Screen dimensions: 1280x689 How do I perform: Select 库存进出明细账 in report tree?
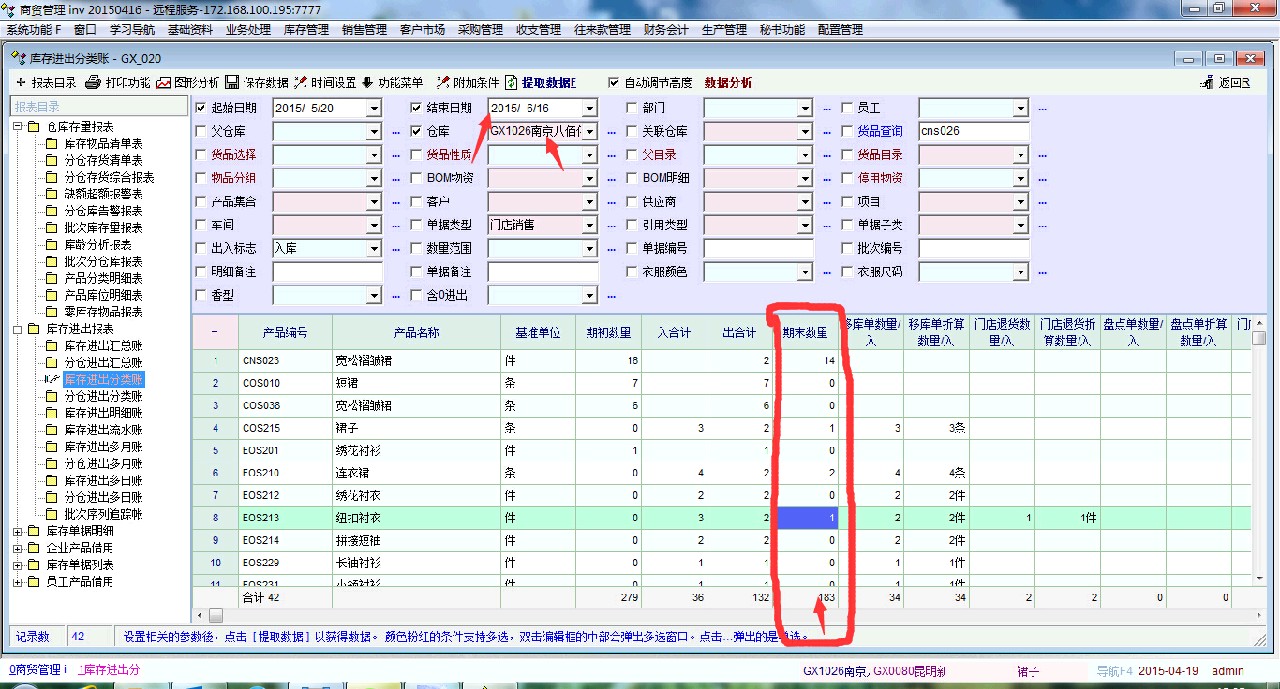pos(103,413)
